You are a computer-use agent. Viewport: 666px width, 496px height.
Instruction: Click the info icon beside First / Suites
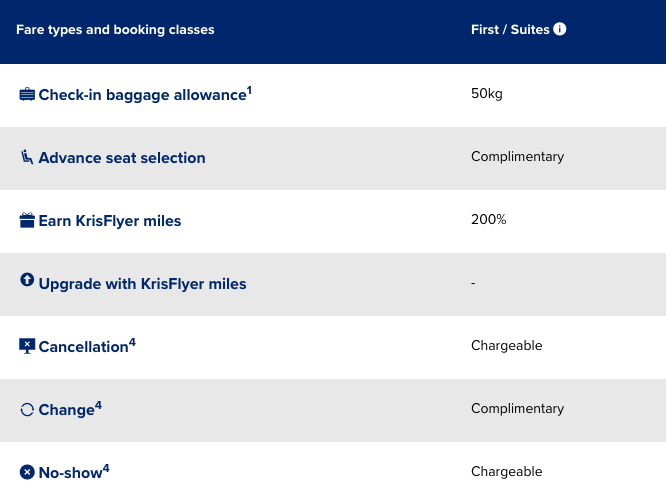coord(560,29)
